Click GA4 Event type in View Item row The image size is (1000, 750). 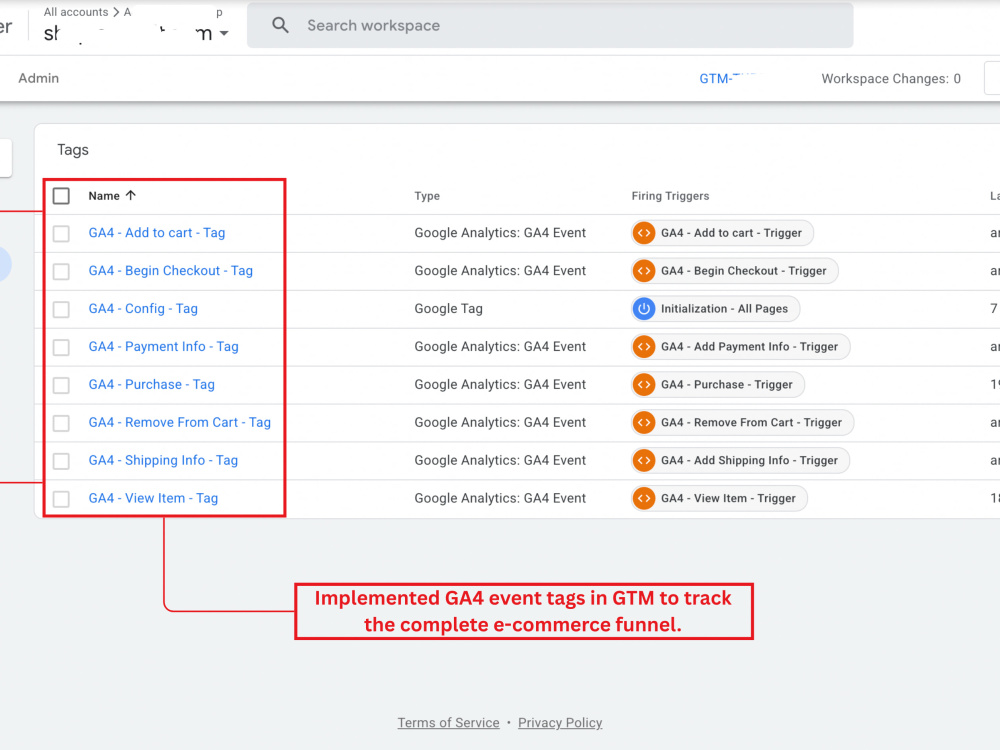click(500, 498)
